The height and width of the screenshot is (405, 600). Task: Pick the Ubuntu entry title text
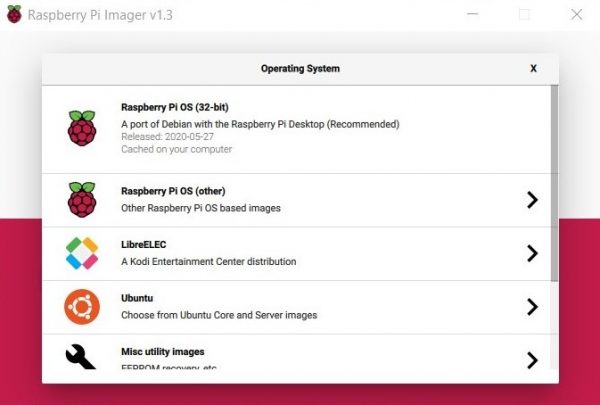point(140,298)
